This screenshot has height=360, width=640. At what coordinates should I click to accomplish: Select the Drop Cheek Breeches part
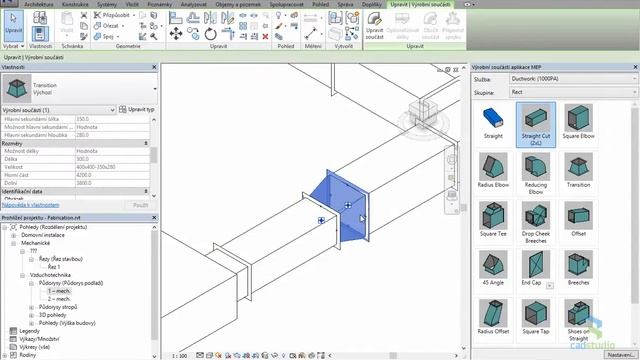pyautogui.click(x=536, y=223)
